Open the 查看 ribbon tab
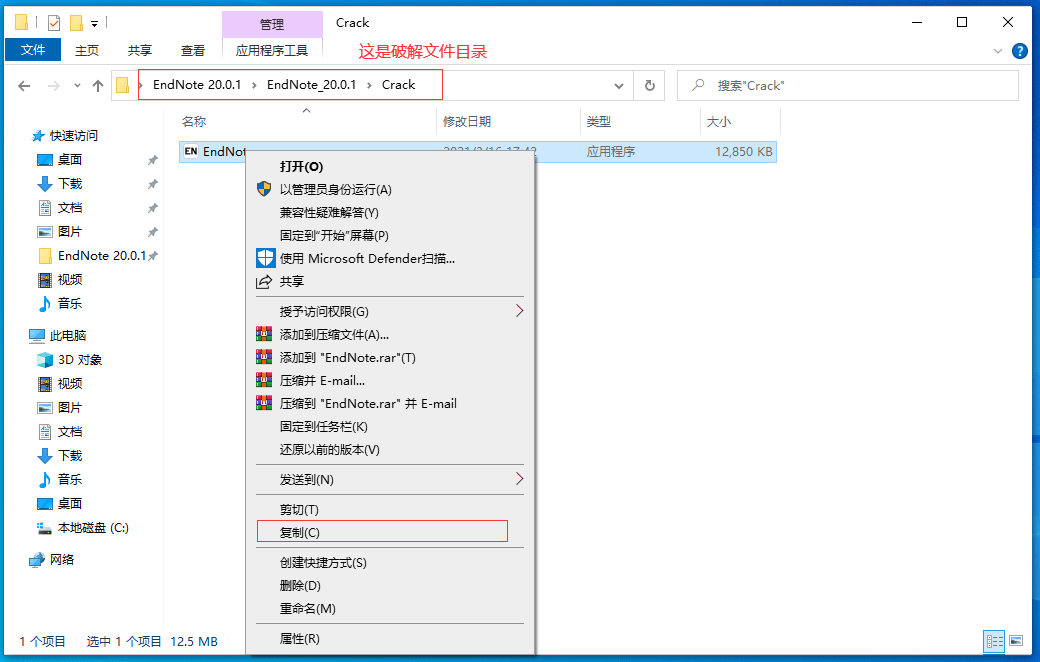This screenshot has height=662, width=1040. click(x=193, y=50)
